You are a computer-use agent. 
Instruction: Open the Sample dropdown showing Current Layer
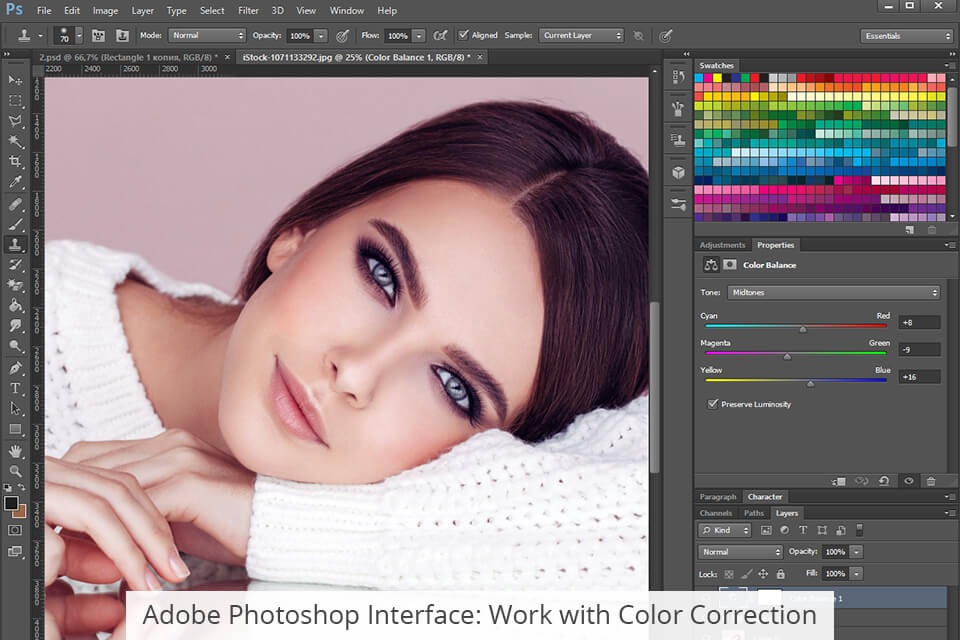pos(582,36)
